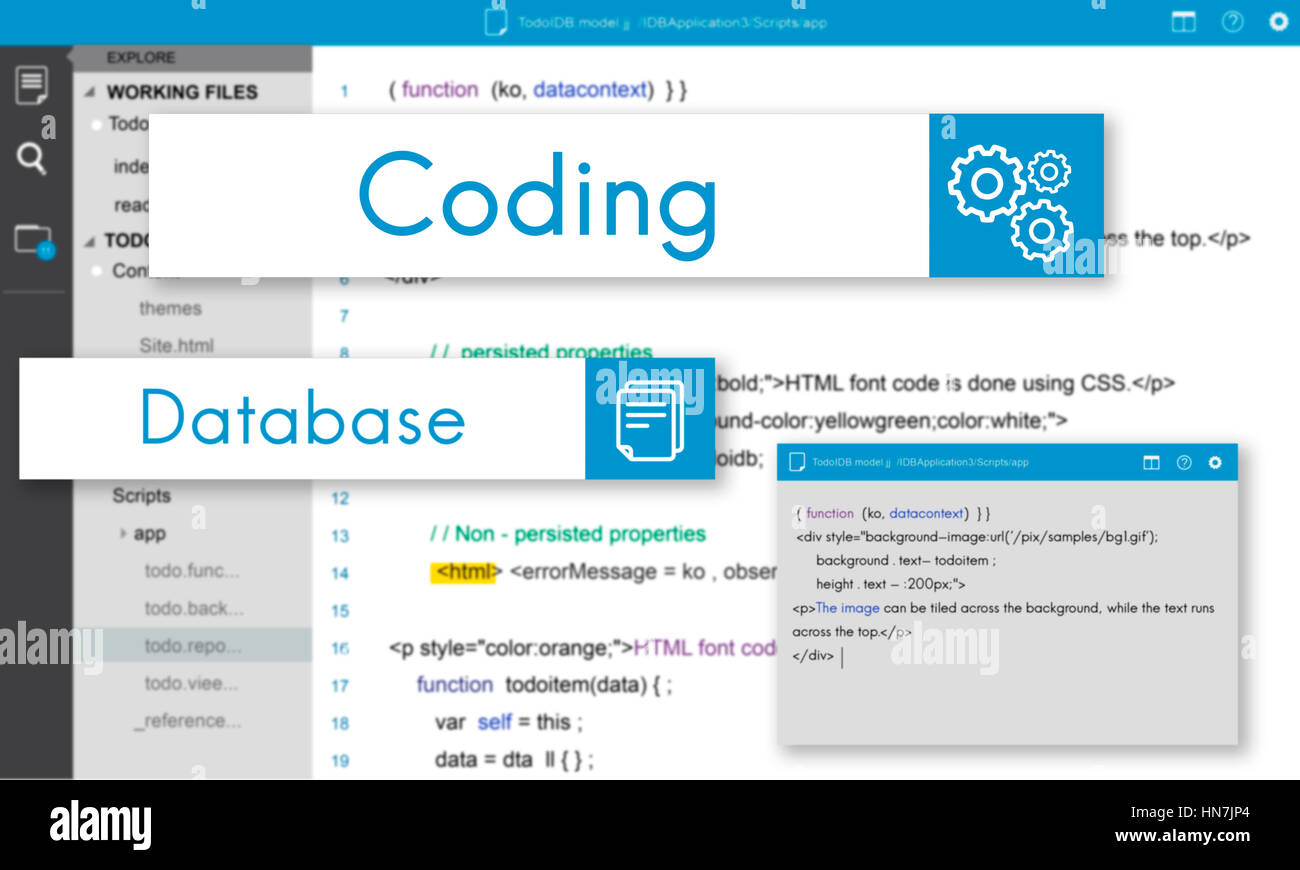Open the EXPLORE panel tab

pos(140,57)
